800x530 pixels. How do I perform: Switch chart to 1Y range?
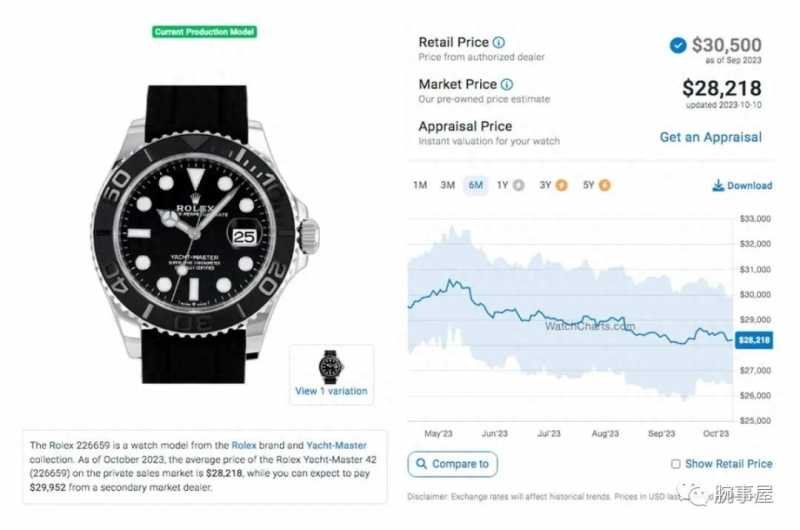pyautogui.click(x=503, y=185)
